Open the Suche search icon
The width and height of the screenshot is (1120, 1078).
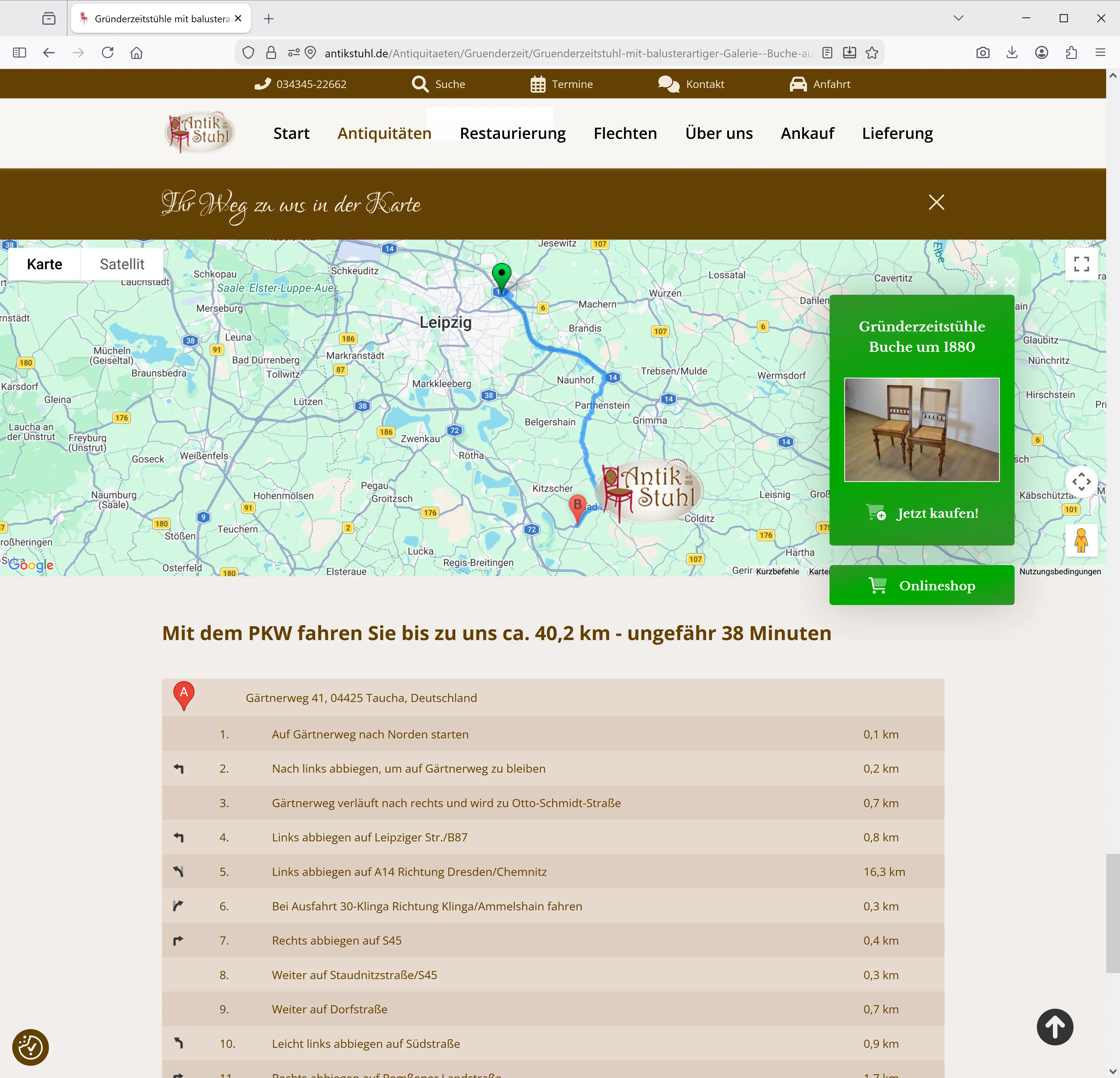coord(420,84)
